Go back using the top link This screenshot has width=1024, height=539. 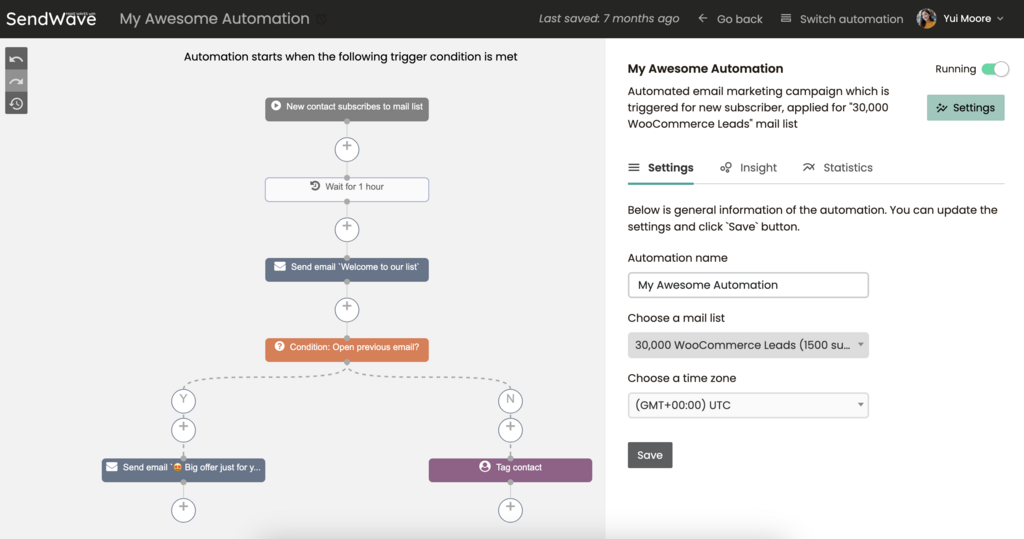pos(730,18)
